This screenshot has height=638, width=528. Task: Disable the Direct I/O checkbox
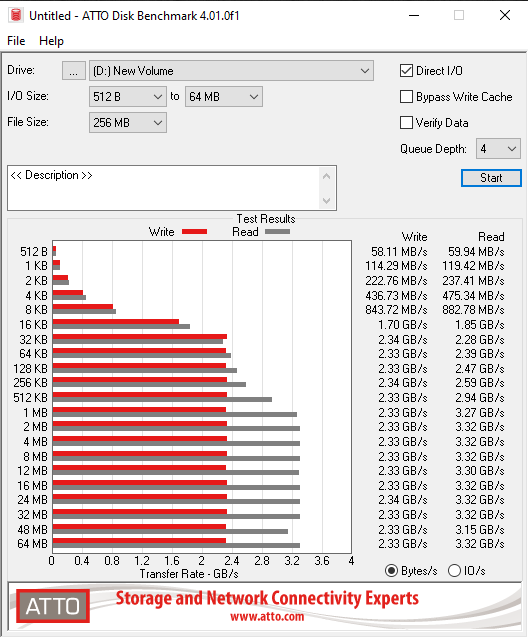pyautogui.click(x=406, y=71)
